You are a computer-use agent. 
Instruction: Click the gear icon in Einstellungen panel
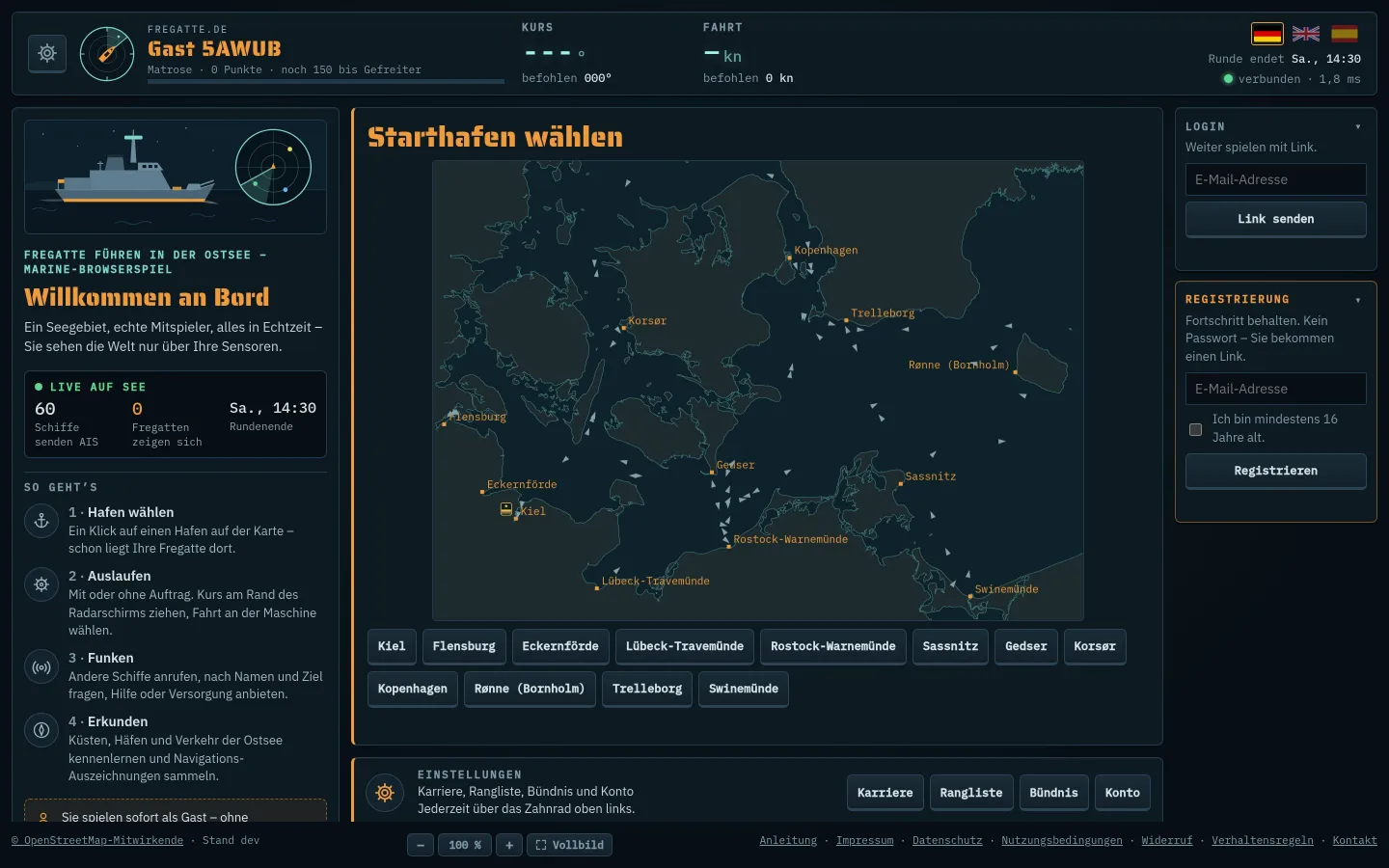(x=385, y=793)
